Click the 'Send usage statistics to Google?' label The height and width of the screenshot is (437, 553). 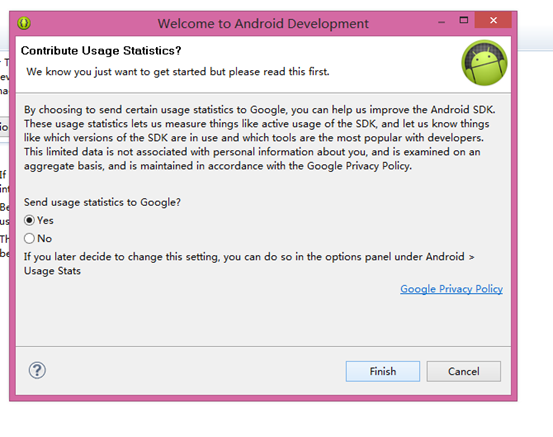point(102,202)
